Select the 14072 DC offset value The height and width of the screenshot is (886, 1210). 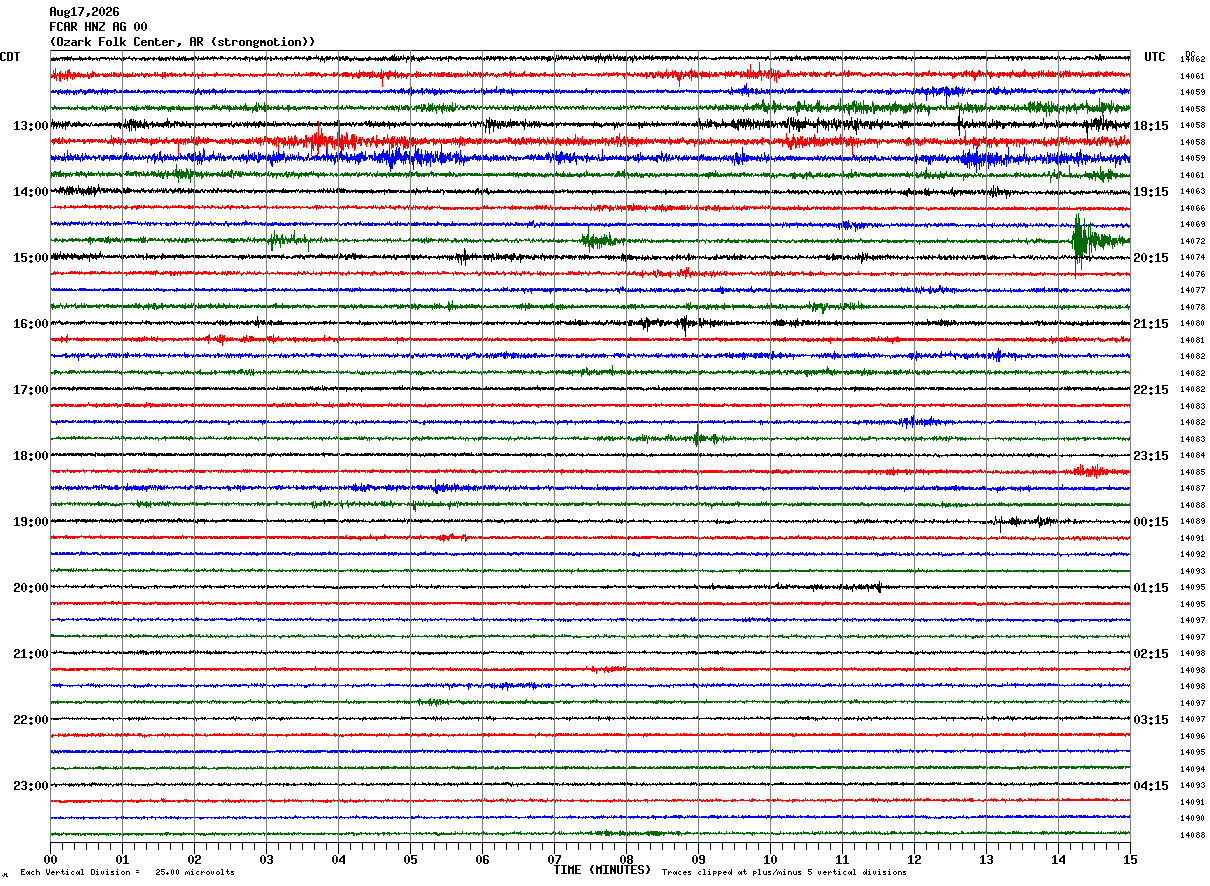tap(1192, 241)
